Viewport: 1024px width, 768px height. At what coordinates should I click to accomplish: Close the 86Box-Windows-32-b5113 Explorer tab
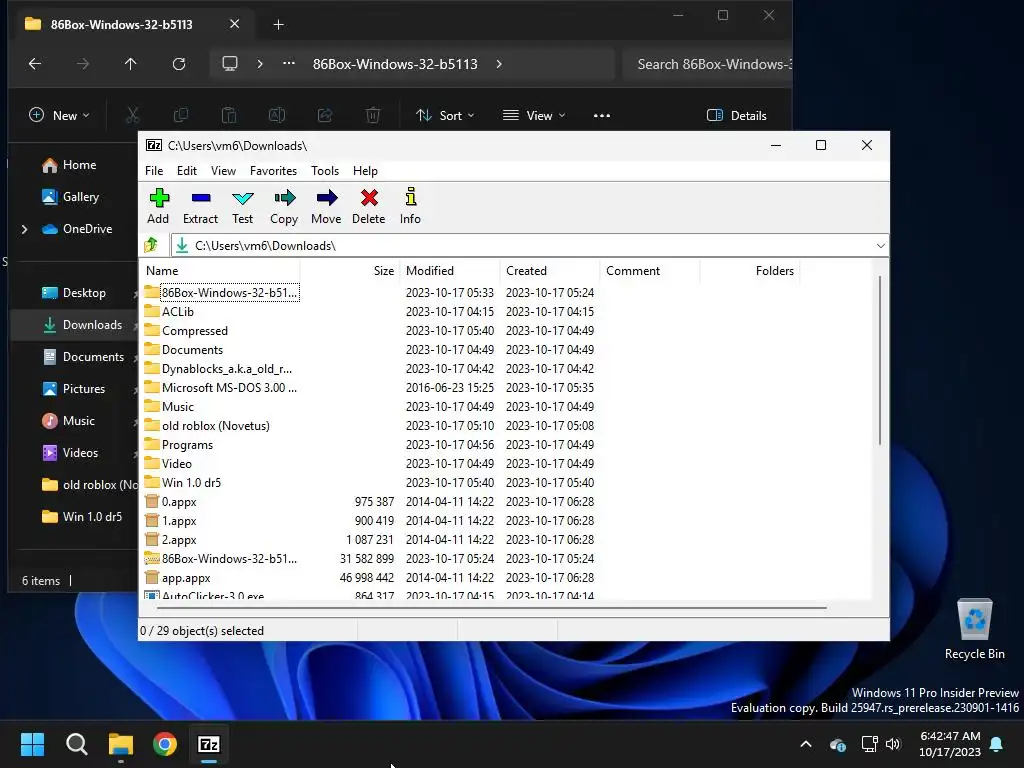234,24
